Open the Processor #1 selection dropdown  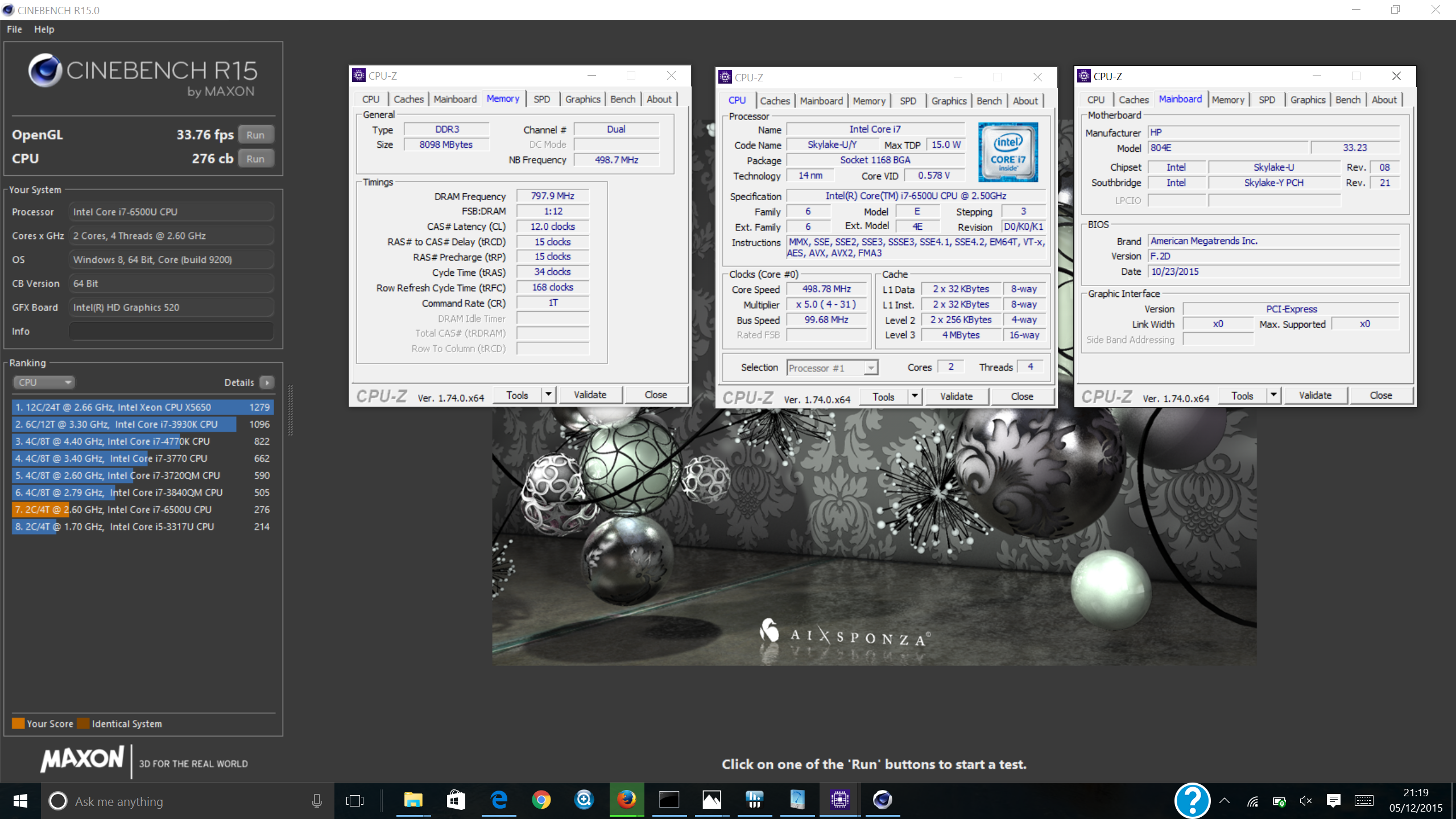coord(832,368)
